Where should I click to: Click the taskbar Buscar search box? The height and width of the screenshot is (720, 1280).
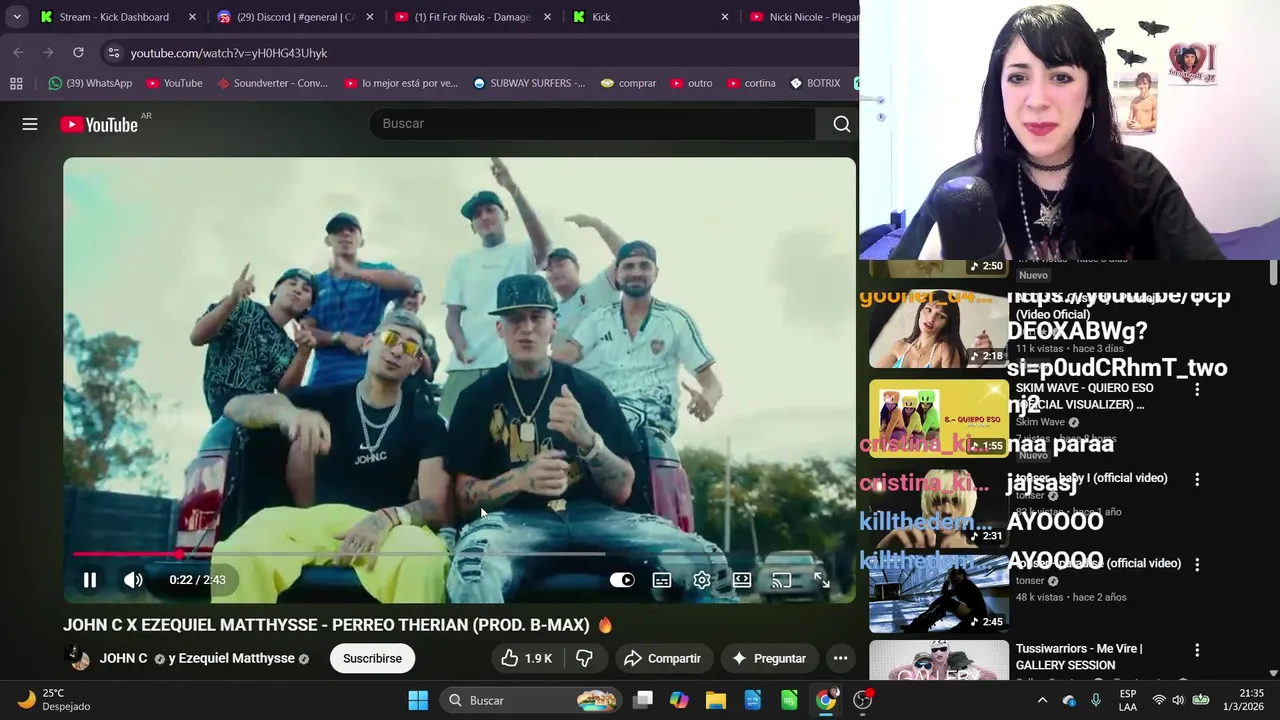pyautogui.click(x=533, y=700)
